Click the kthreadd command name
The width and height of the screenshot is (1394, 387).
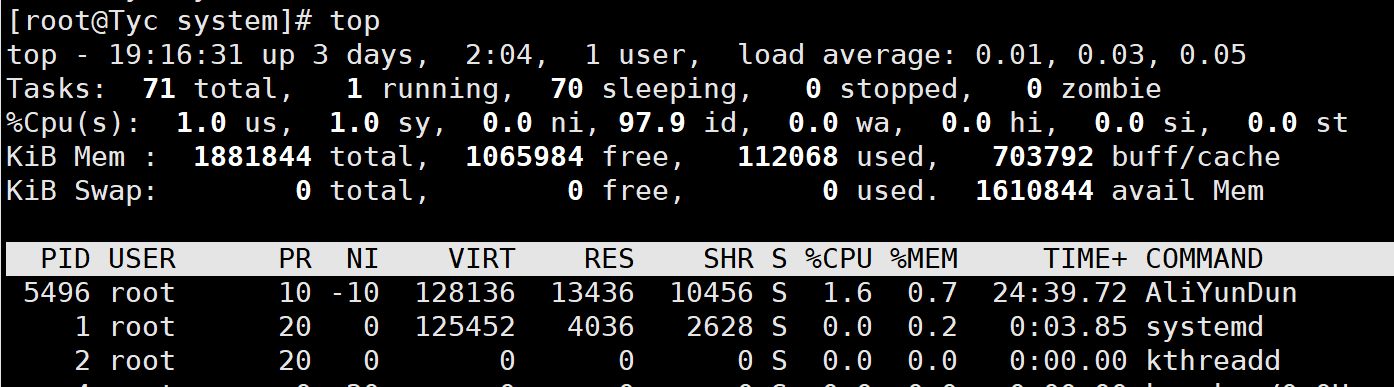(1212, 361)
